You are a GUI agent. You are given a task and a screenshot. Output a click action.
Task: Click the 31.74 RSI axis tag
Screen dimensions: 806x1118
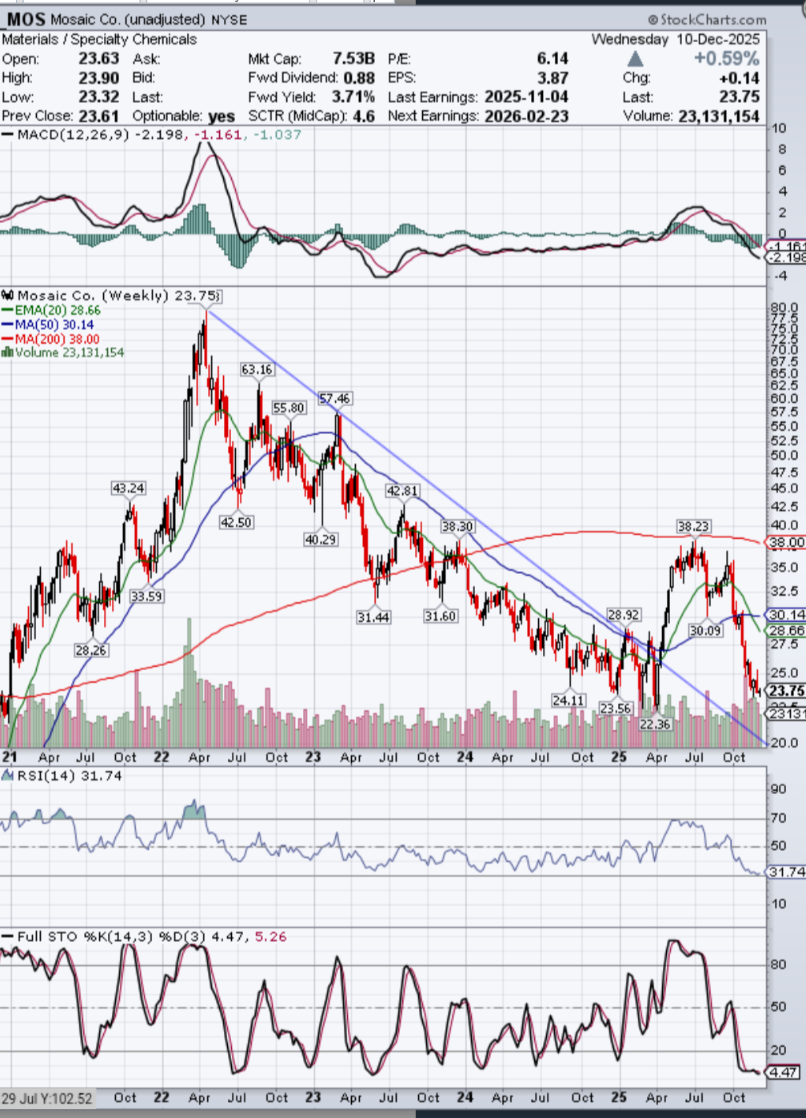pos(786,872)
